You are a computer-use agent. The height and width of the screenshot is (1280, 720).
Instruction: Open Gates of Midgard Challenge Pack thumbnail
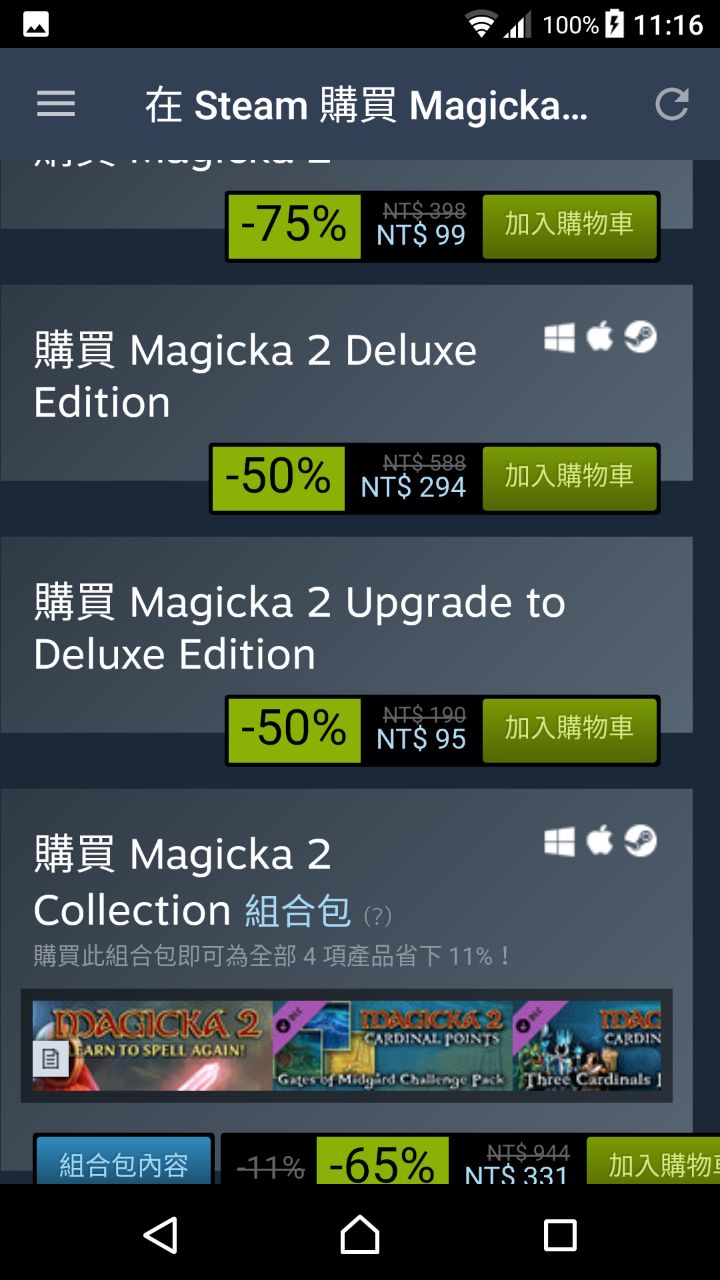(392, 1046)
